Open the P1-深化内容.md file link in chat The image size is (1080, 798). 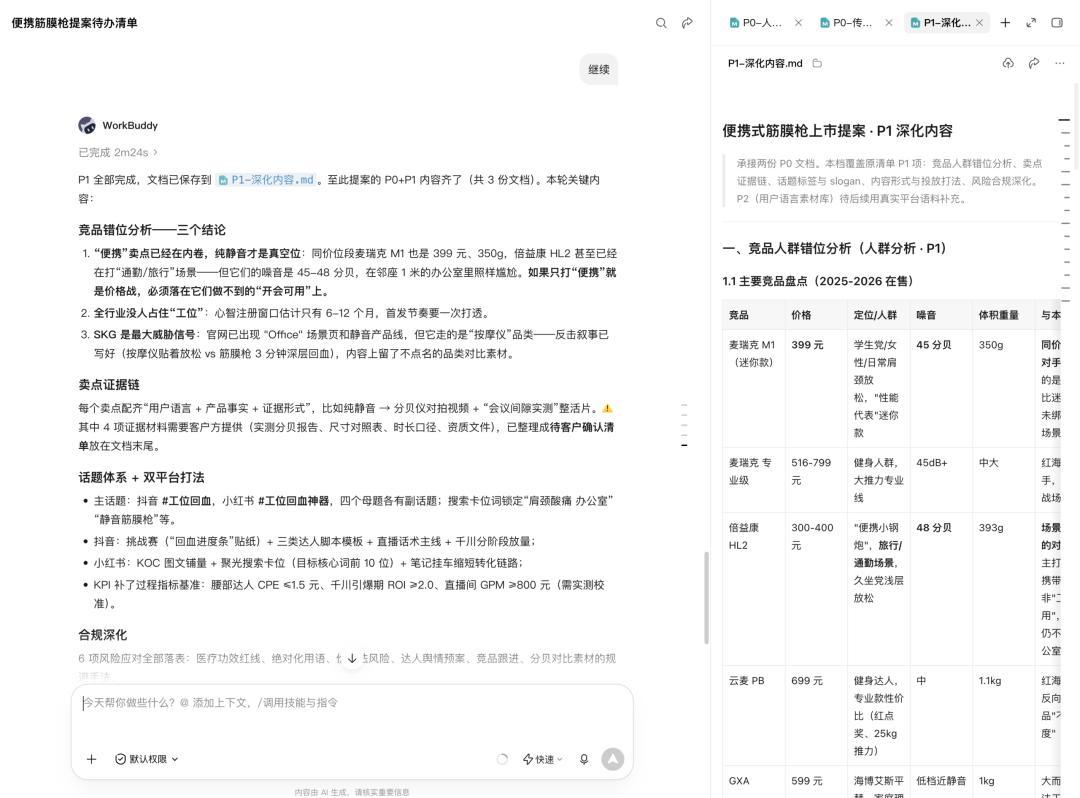(x=267, y=180)
